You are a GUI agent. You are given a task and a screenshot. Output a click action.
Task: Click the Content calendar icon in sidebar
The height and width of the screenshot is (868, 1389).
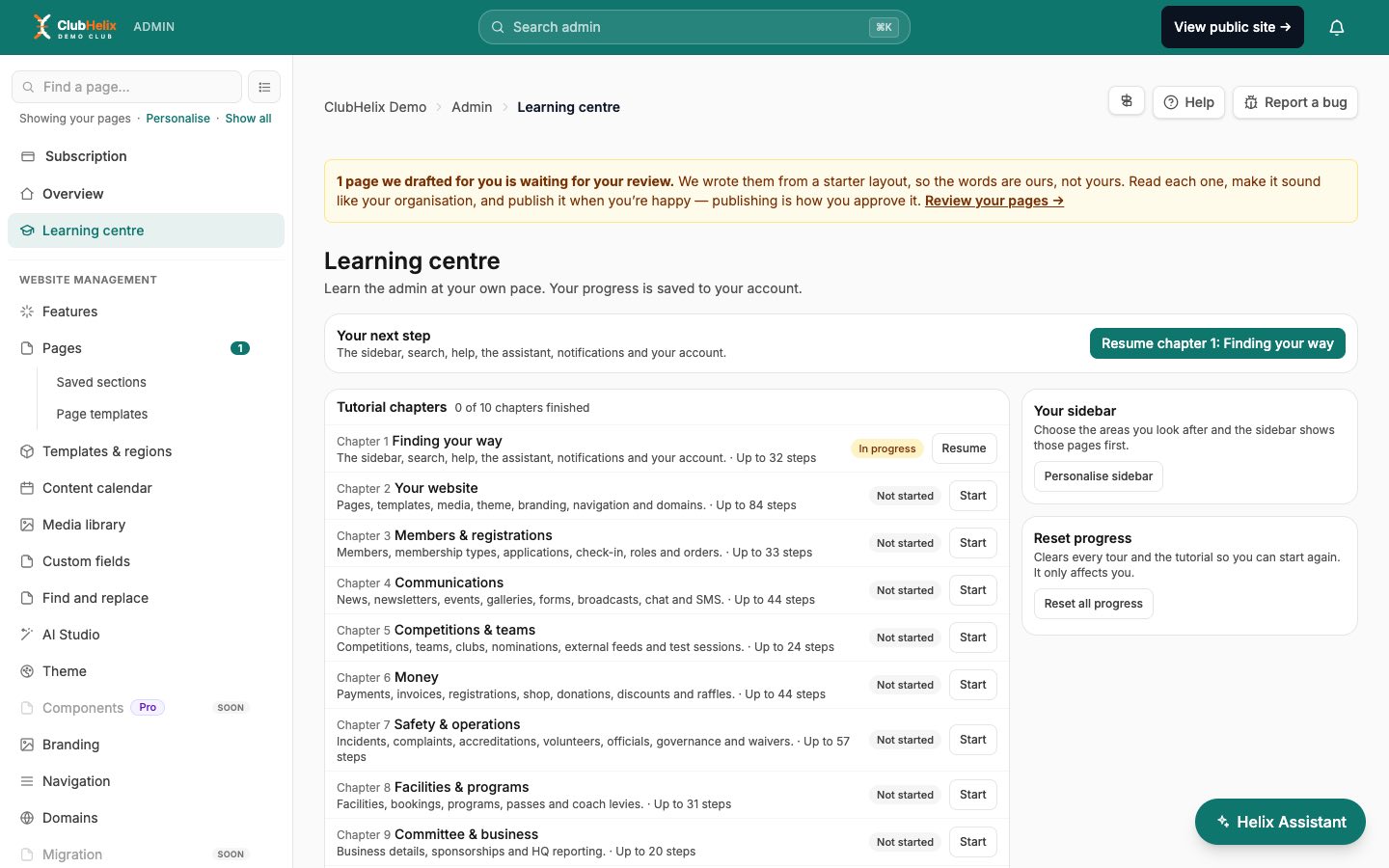coord(27,488)
